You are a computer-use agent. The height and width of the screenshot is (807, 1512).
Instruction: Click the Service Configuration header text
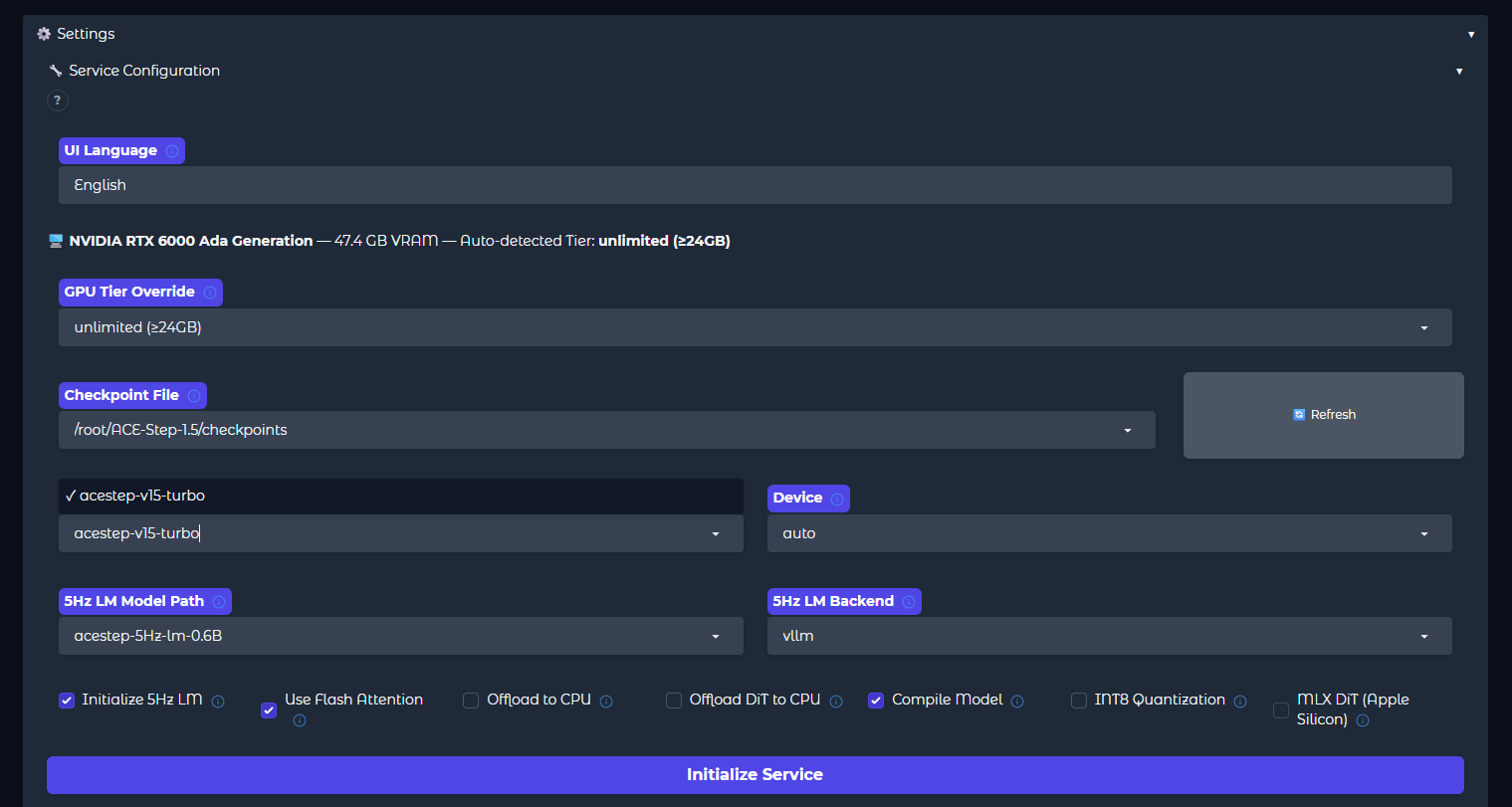pyautogui.click(x=144, y=71)
